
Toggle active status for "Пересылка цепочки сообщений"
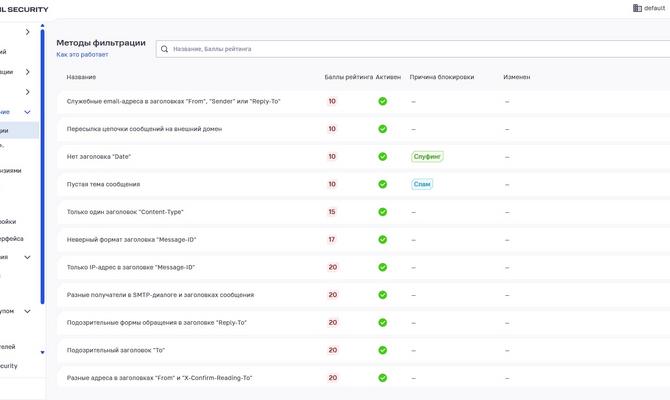(382, 129)
